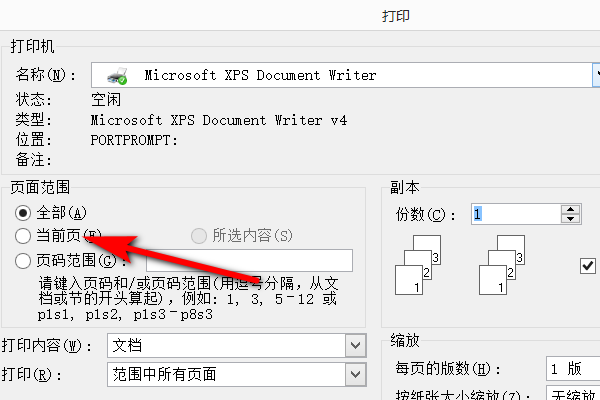Click the 类型 value Microsoft XPS Document Writer v4
Viewport: 600px width, 400px height.
pyautogui.click(x=218, y=120)
